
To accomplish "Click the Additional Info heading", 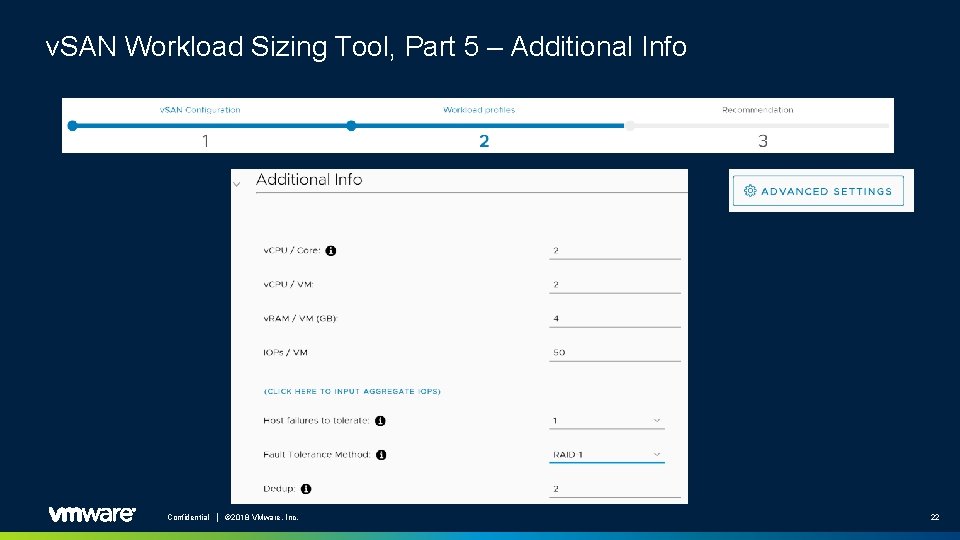I will 309,179.
